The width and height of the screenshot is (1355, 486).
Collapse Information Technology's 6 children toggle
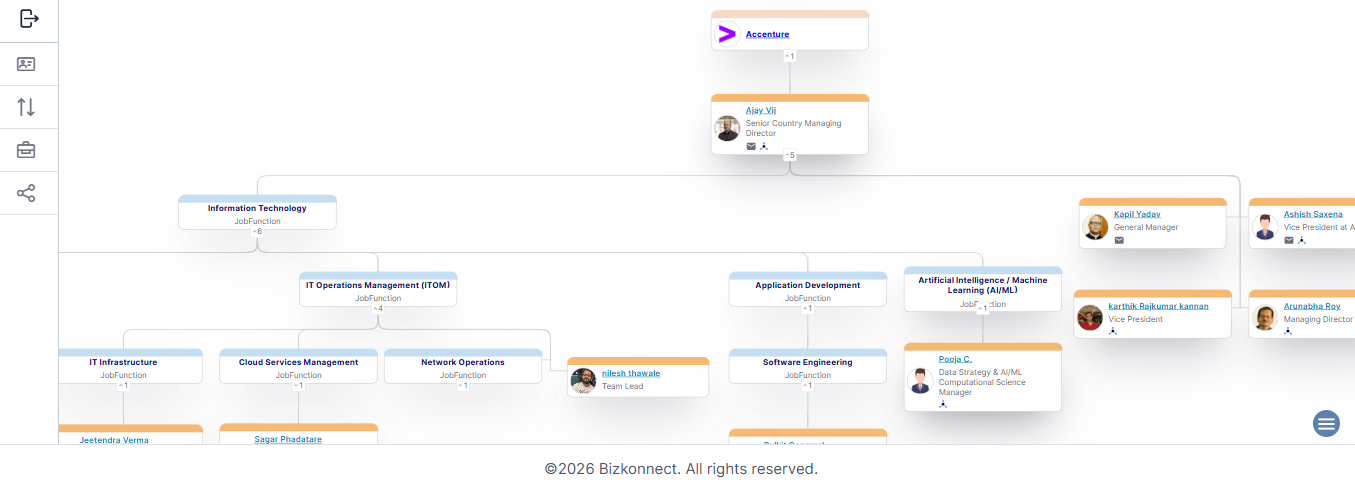(x=257, y=231)
